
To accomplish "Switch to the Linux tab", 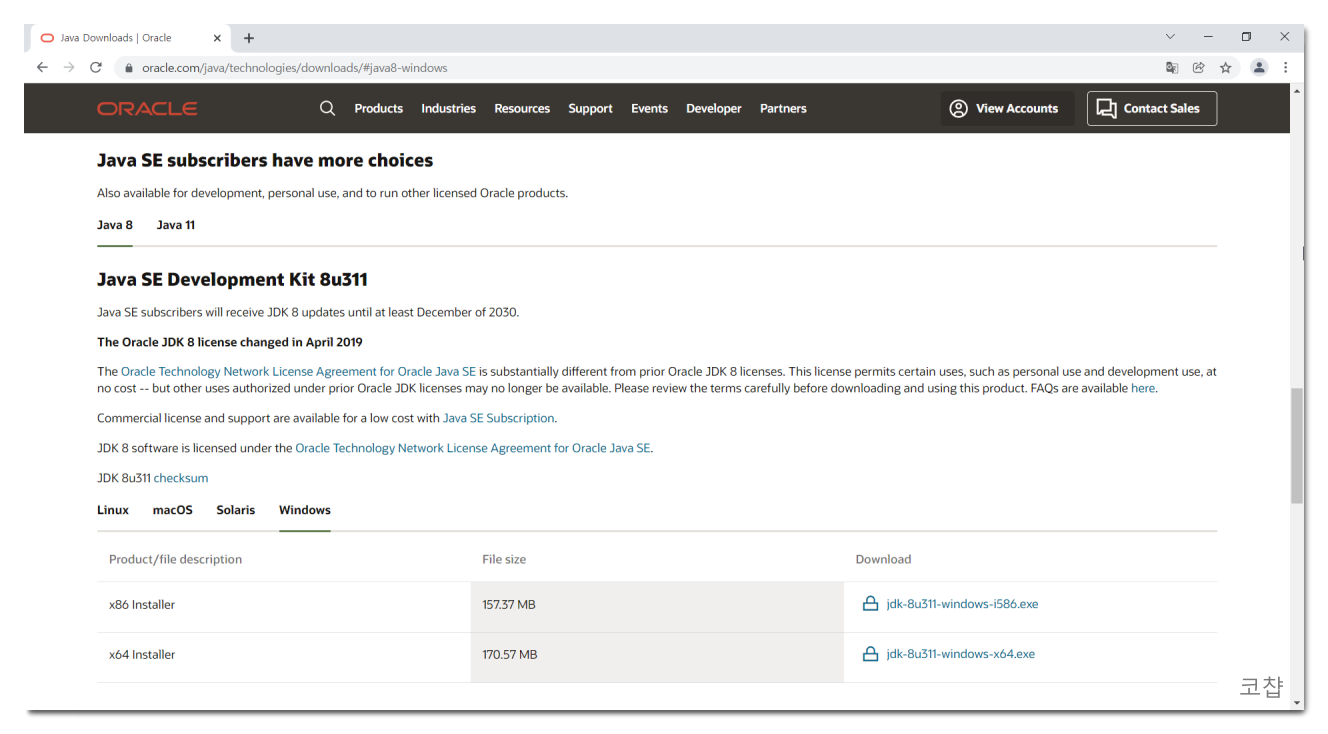I will (113, 510).
